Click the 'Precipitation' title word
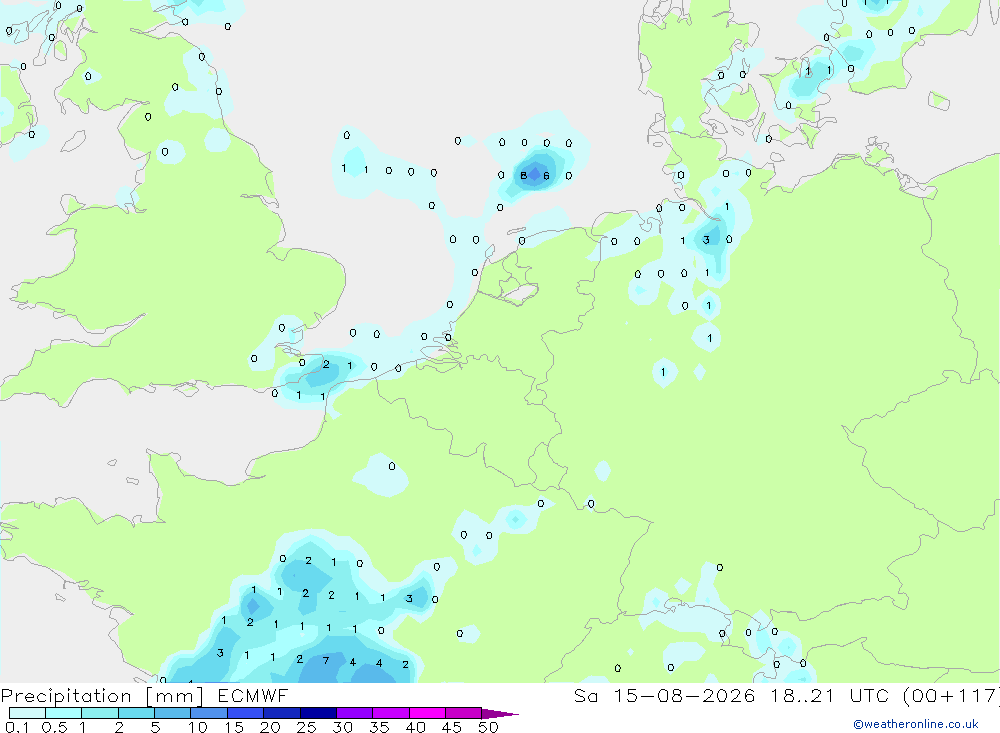The image size is (1000, 733). pos(66,696)
